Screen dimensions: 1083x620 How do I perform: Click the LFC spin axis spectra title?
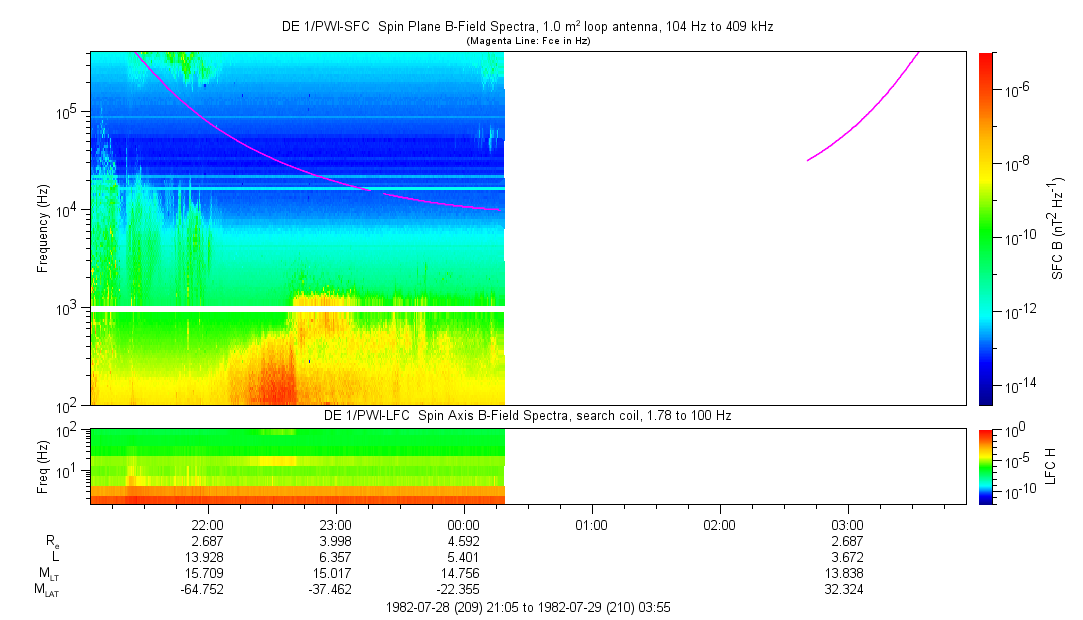(528, 416)
